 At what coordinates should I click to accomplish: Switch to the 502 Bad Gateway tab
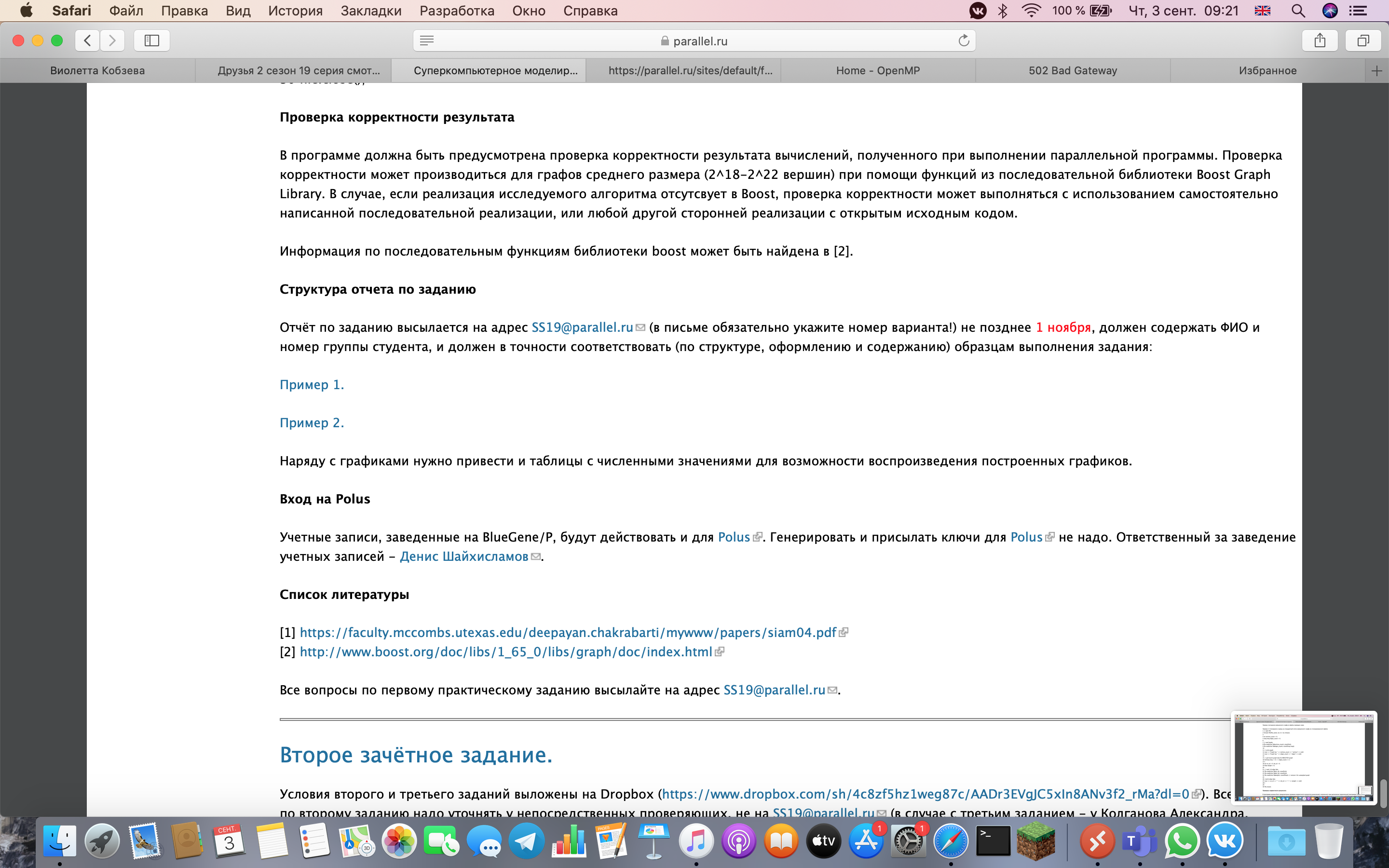pyautogui.click(x=1073, y=70)
